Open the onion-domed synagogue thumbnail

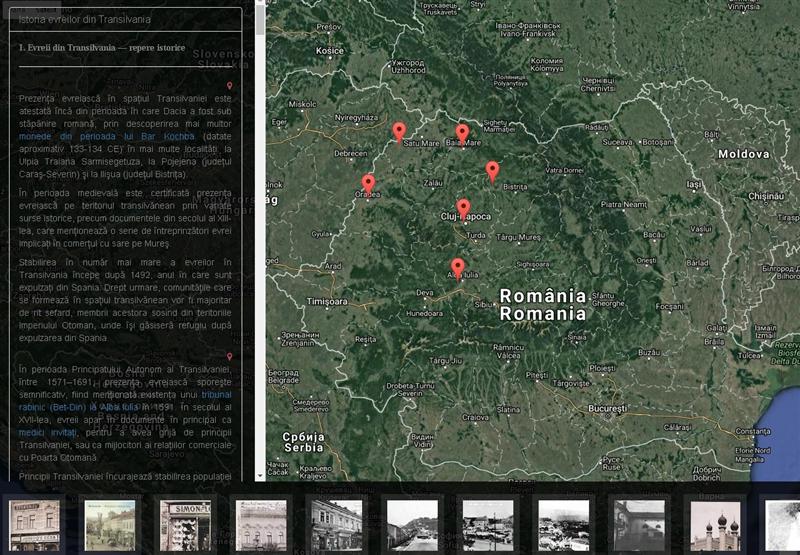pyautogui.click(x=715, y=525)
